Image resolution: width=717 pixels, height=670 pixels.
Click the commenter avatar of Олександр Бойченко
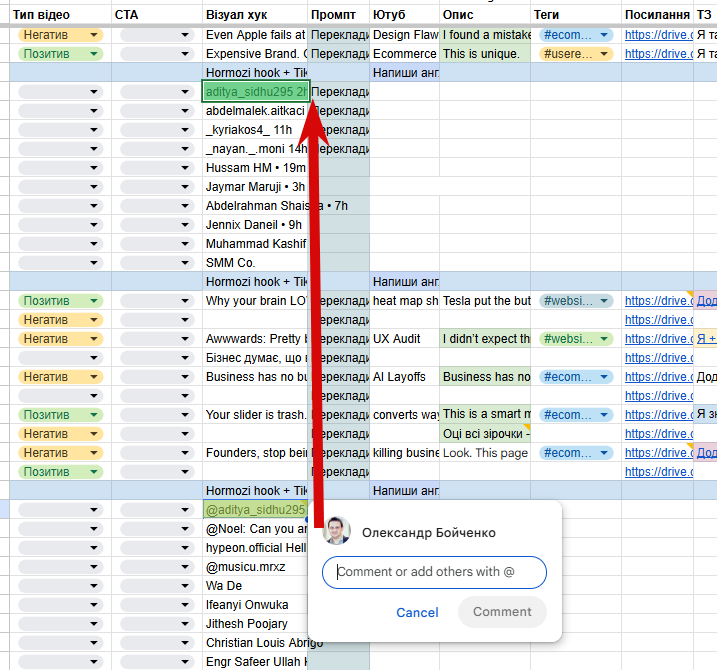(337, 531)
